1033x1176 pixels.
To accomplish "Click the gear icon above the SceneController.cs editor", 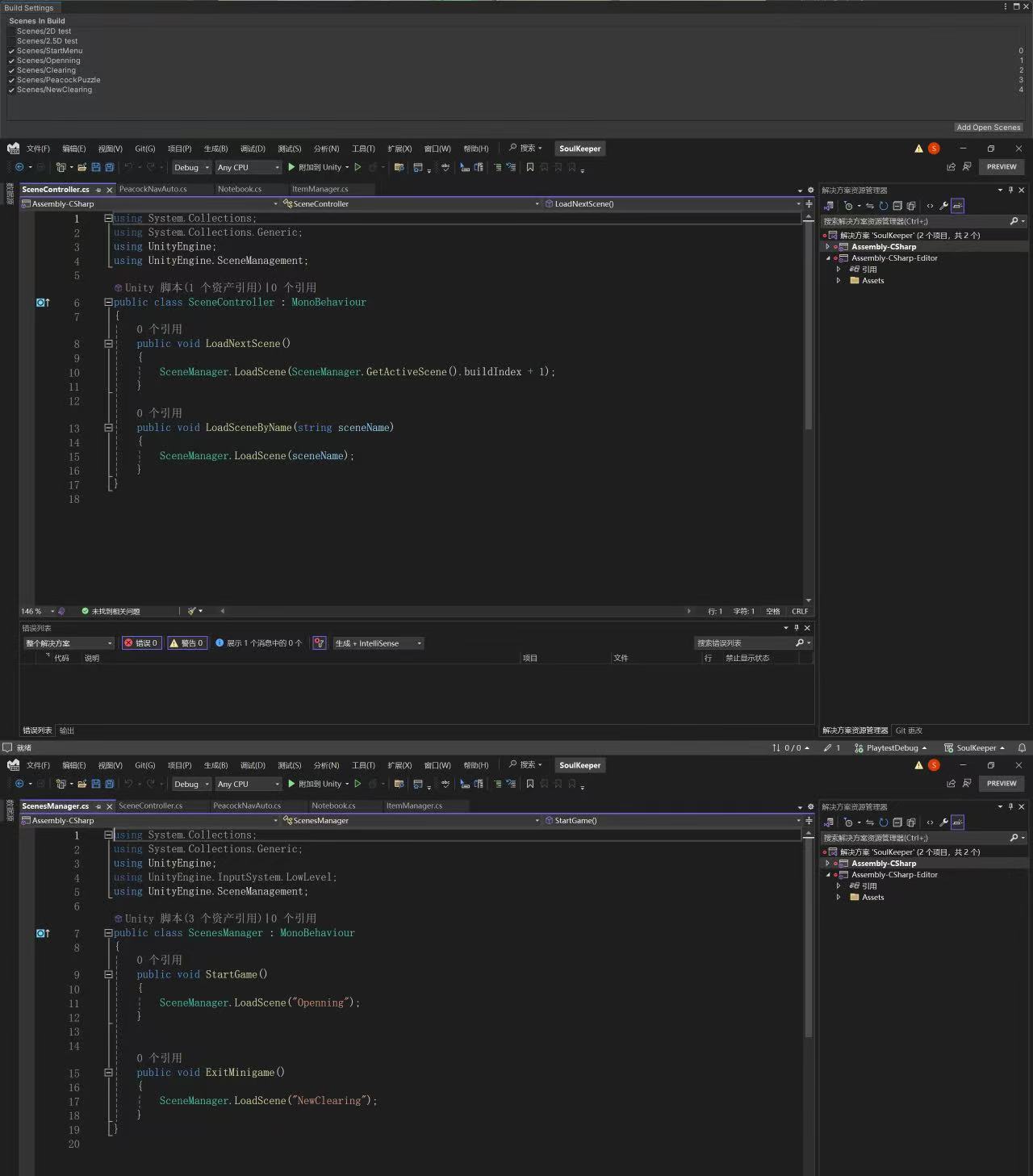I will [811, 190].
